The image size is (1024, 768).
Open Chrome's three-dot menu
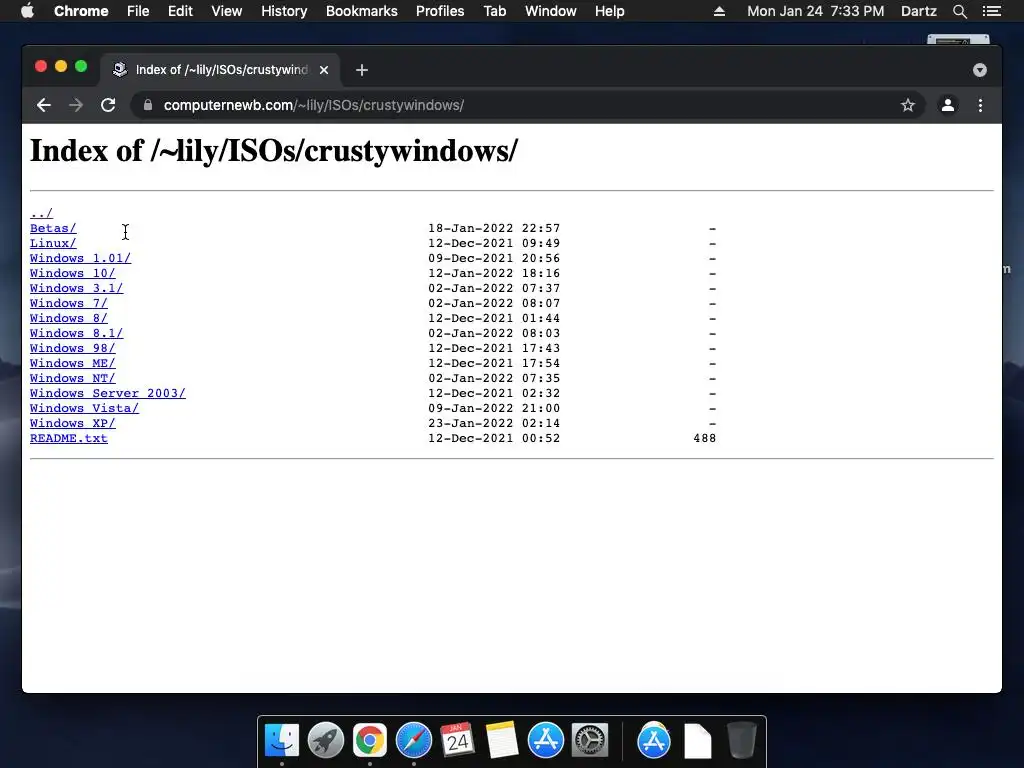coord(980,105)
